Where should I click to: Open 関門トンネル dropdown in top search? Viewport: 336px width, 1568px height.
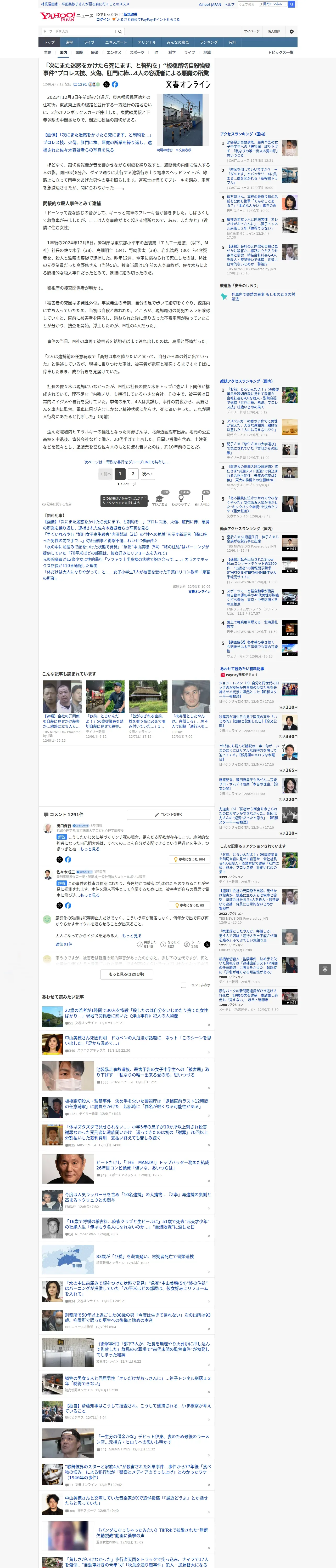tap(273, 4)
